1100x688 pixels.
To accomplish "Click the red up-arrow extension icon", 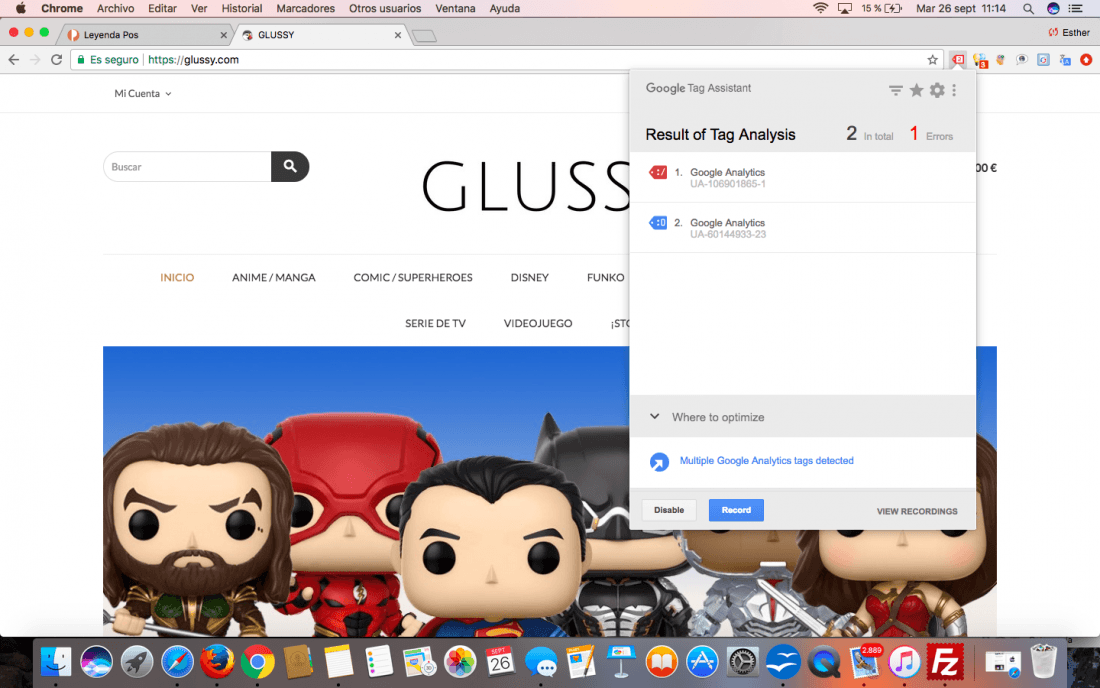I will (x=1086, y=60).
